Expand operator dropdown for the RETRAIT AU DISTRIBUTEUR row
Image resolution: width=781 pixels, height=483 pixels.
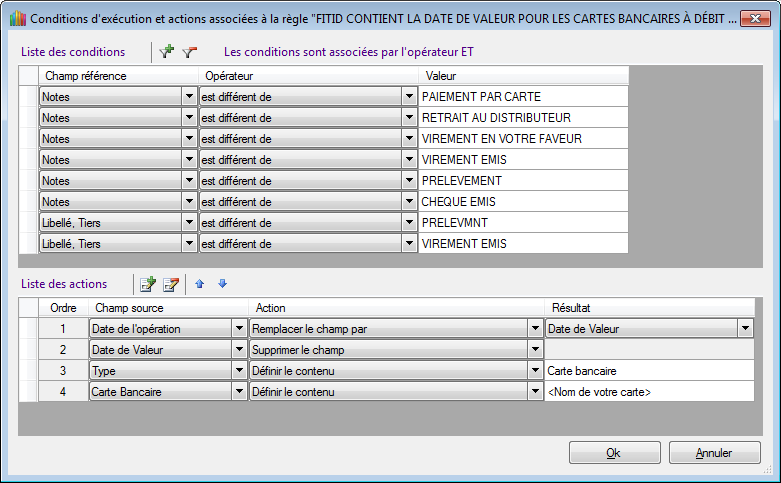pos(409,117)
